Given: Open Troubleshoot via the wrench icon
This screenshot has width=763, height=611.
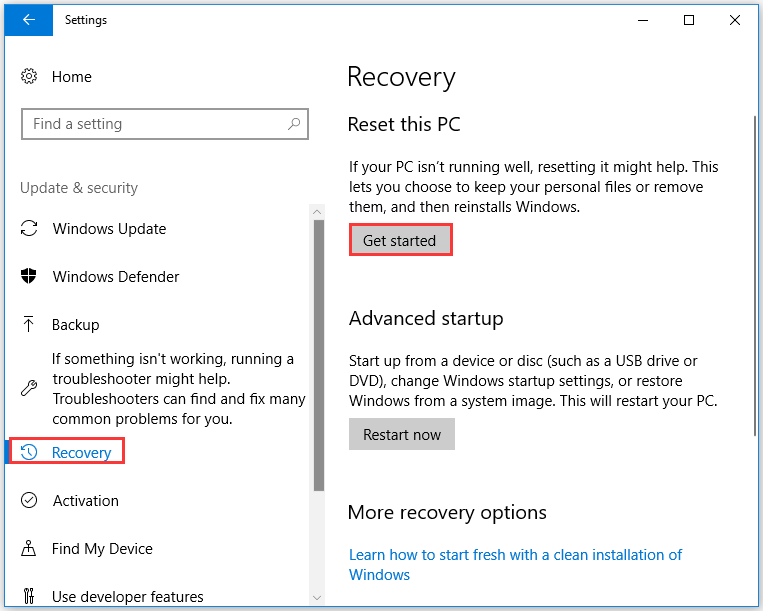Looking at the screenshot, I should pyautogui.click(x=29, y=388).
